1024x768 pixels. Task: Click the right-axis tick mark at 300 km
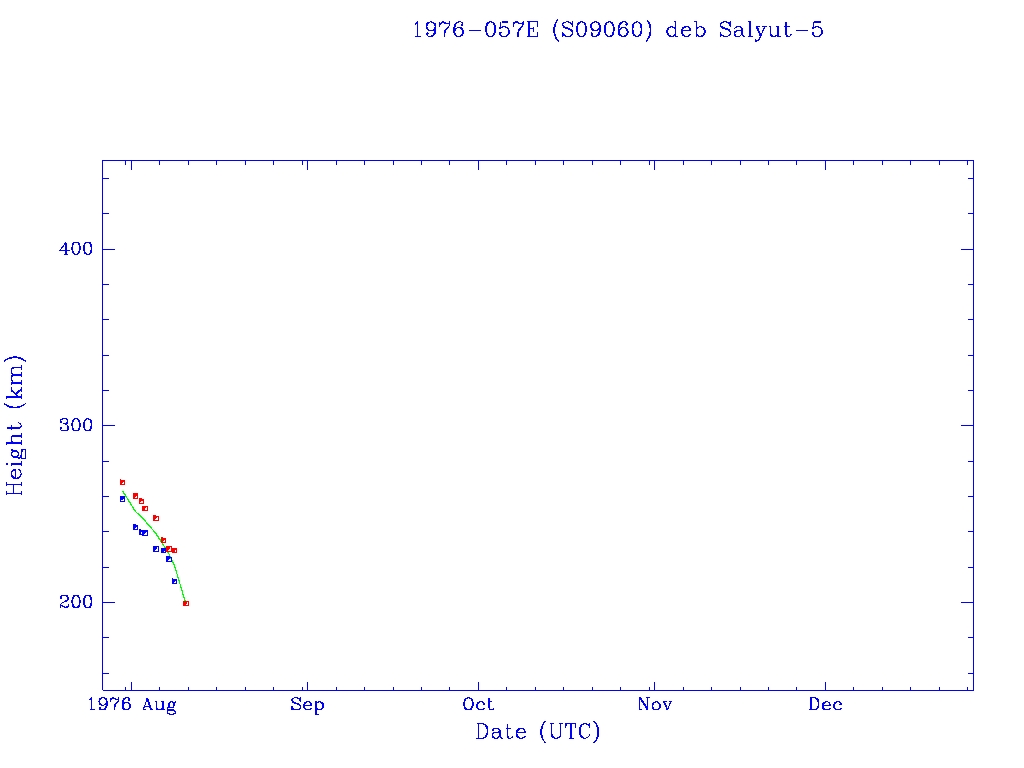pyautogui.click(x=966, y=425)
